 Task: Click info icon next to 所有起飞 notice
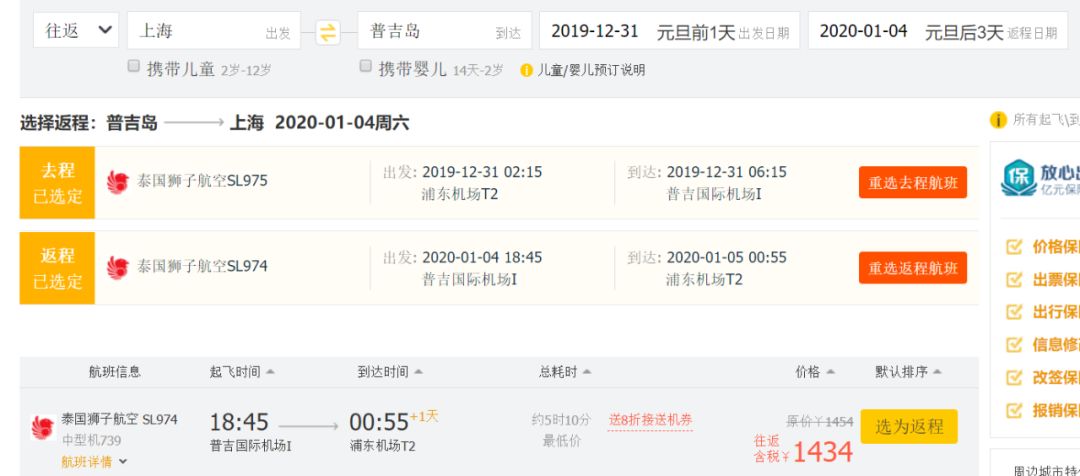998,120
